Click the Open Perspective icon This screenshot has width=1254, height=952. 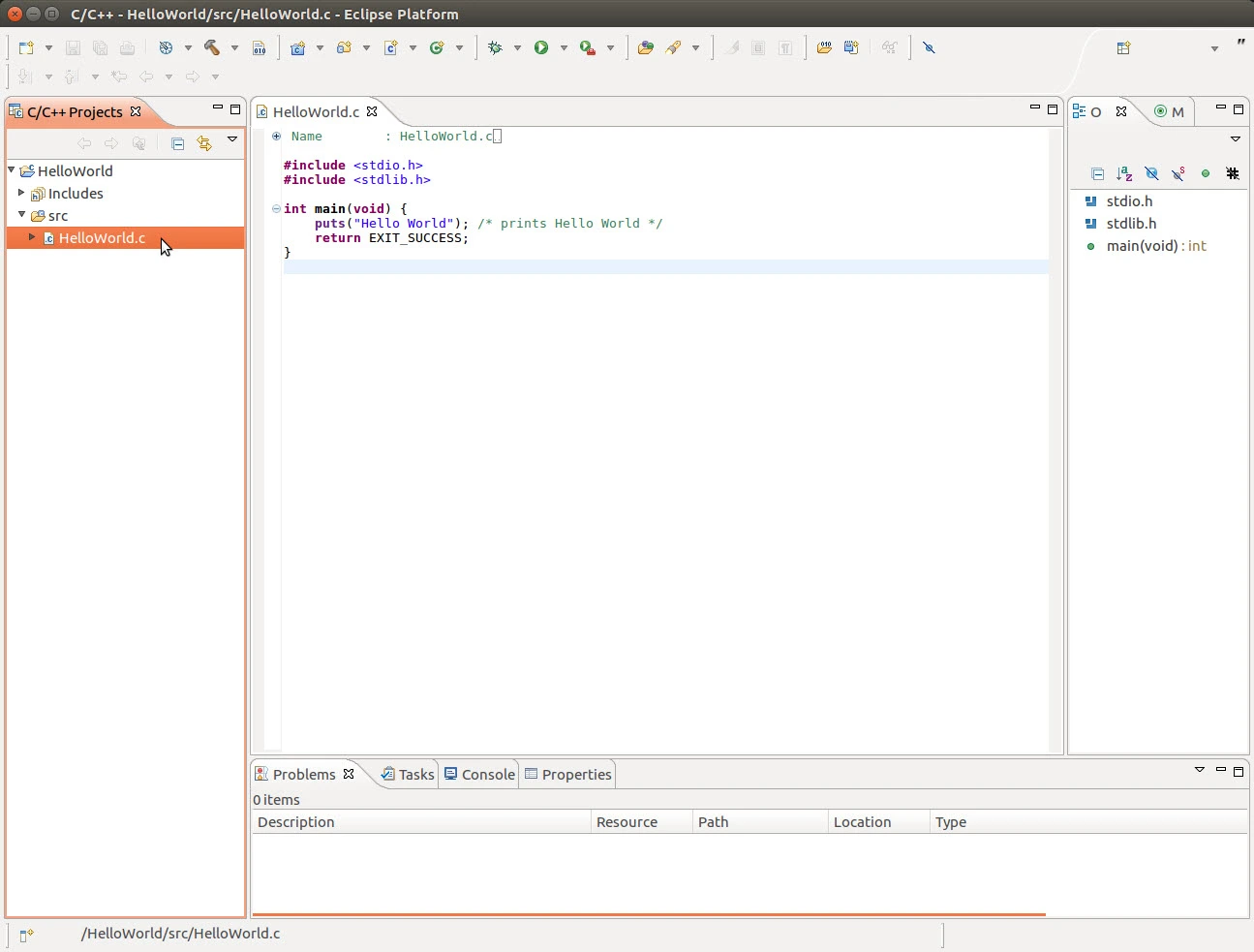(x=1123, y=48)
